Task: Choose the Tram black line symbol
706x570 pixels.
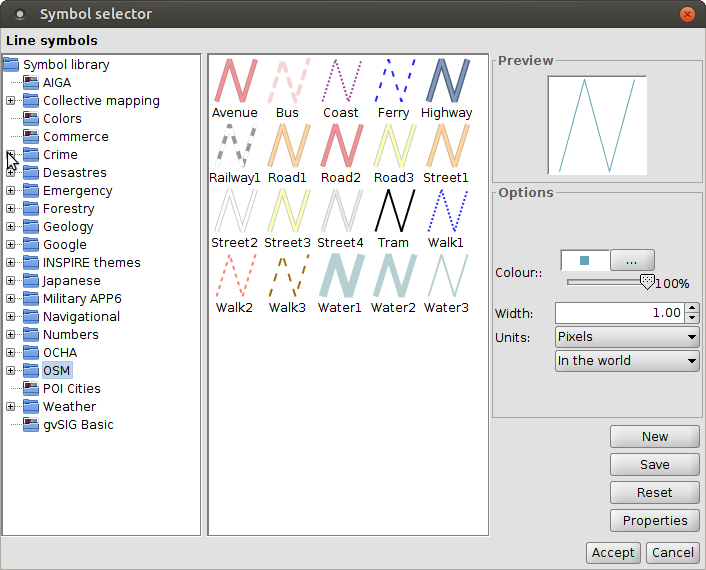Action: (x=393, y=210)
